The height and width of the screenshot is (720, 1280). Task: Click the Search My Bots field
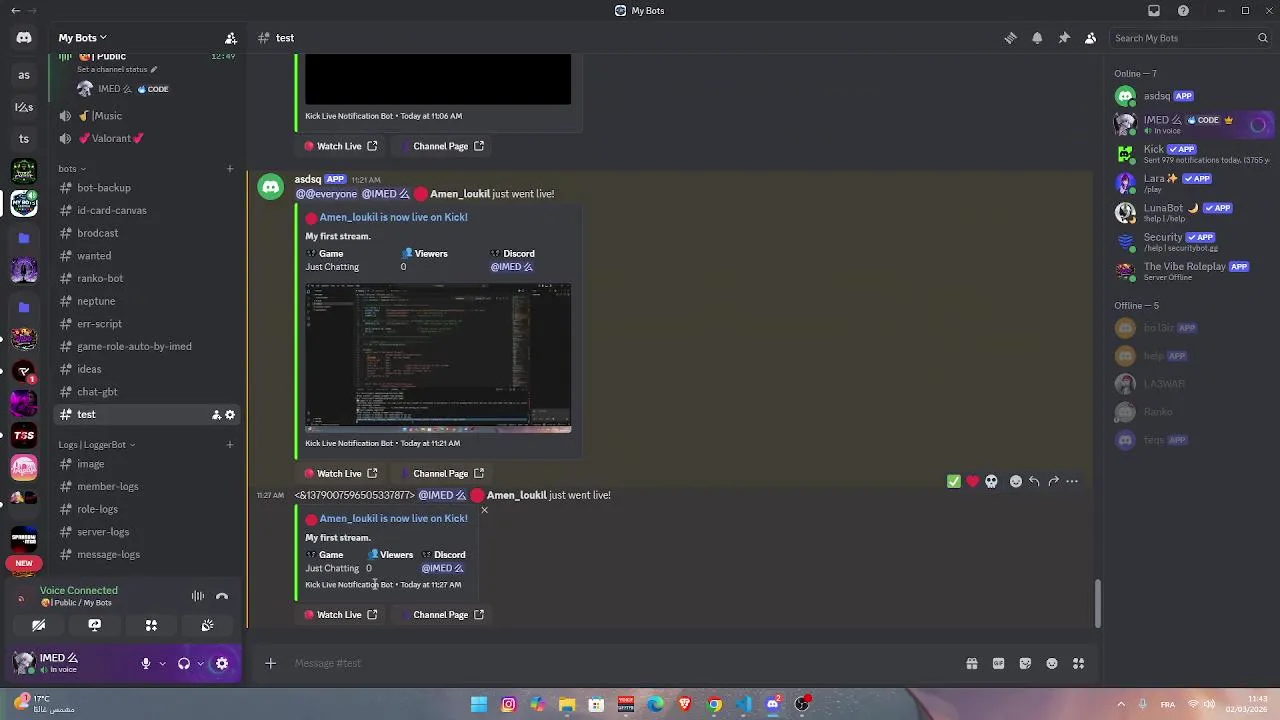(1190, 38)
